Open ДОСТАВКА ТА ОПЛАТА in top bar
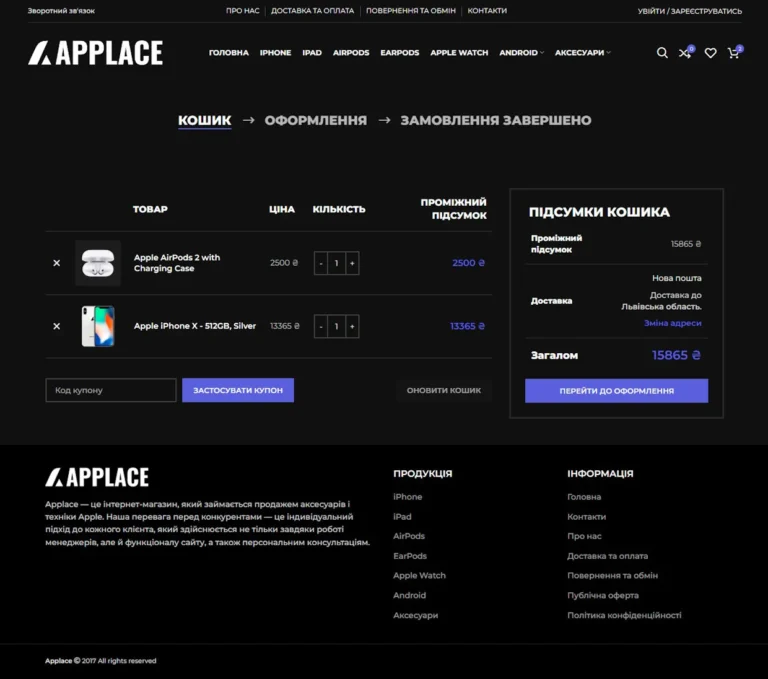 click(x=312, y=11)
